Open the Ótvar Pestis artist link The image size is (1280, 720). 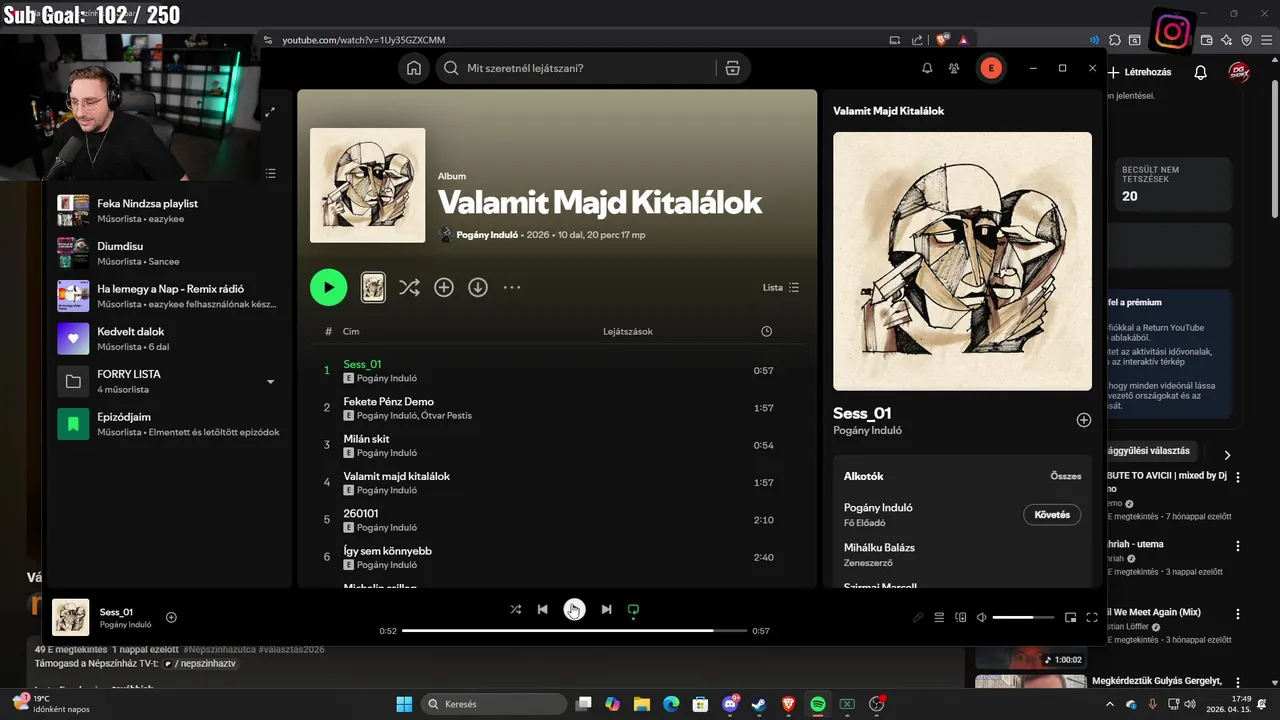coord(446,416)
